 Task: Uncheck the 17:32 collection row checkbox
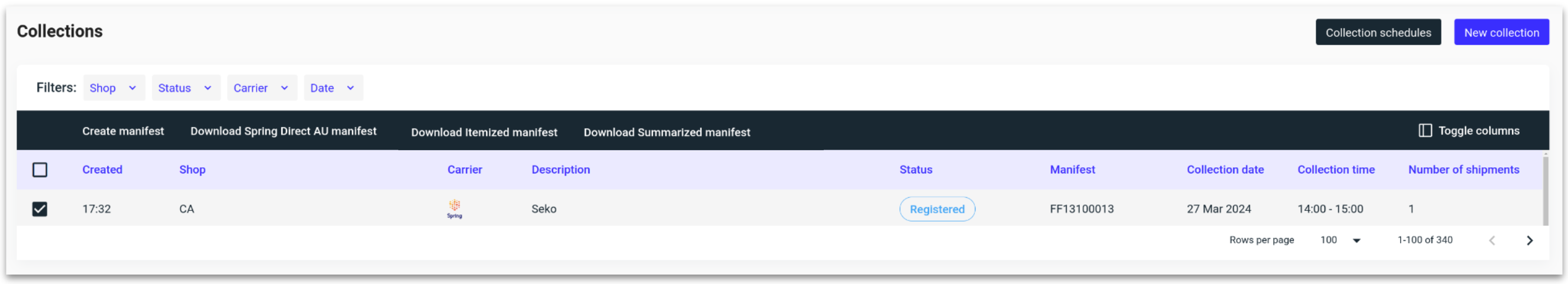point(39,209)
